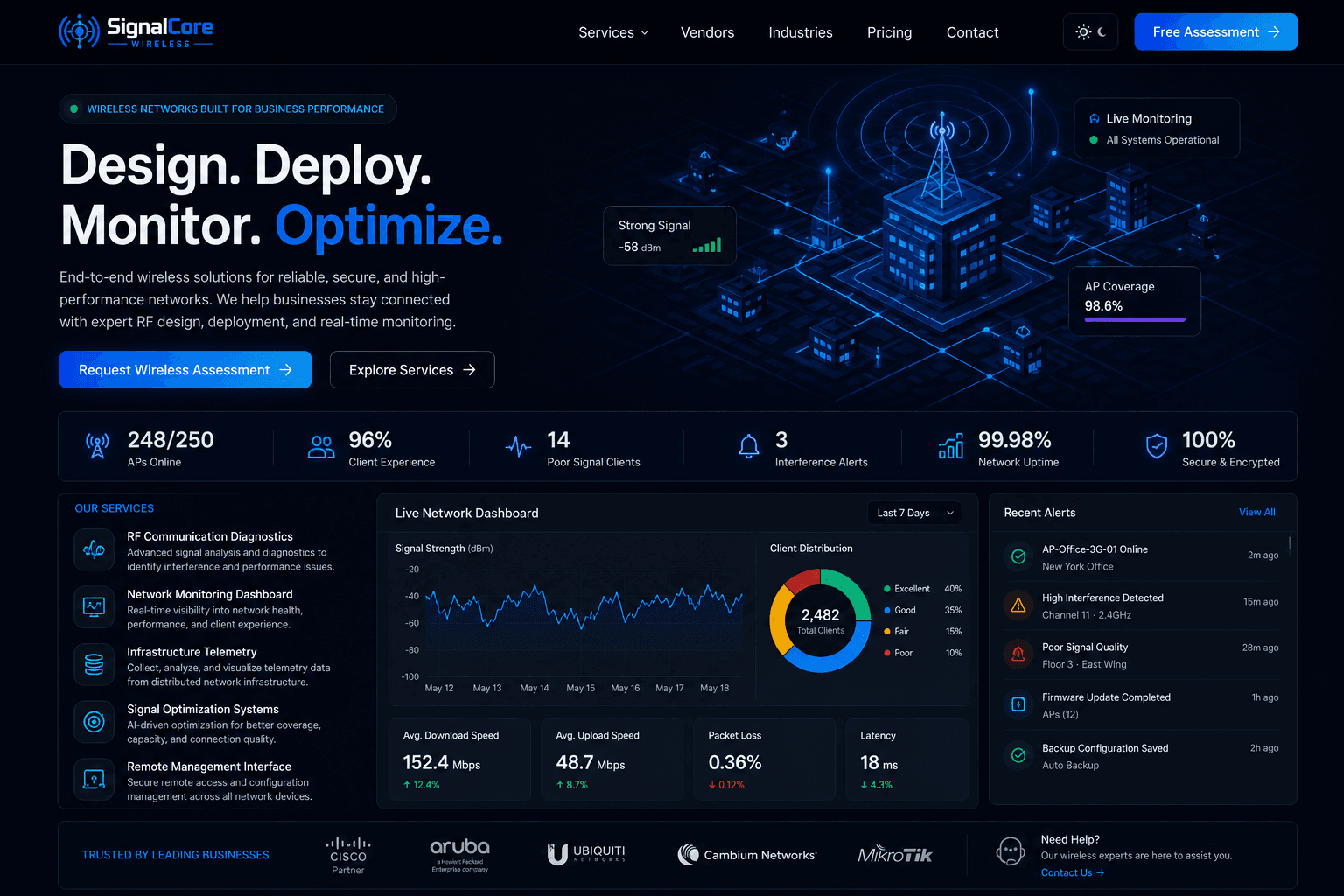
Task: Click the Good legend blue swatch
Action: (887, 610)
